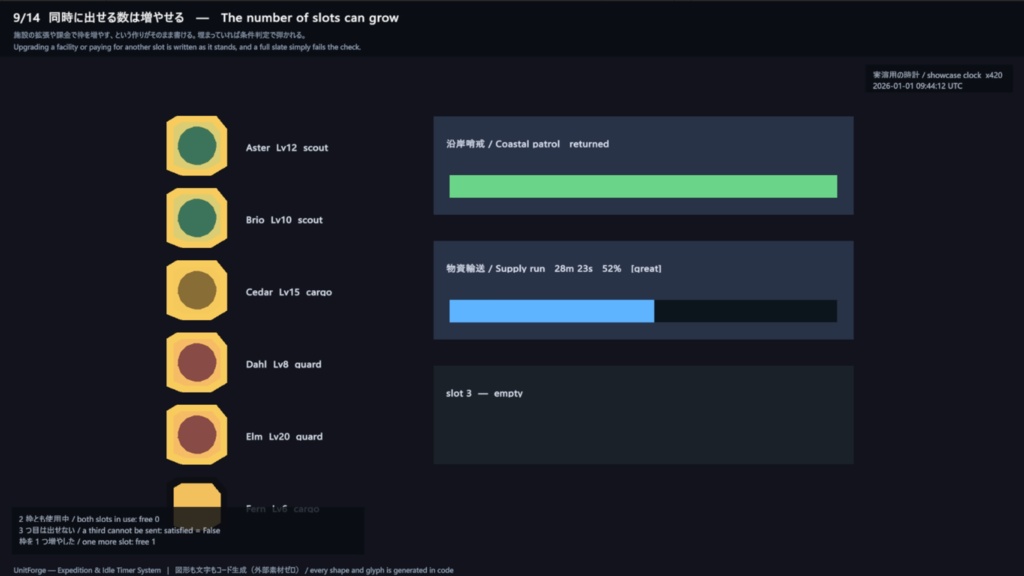Screen dimensions: 1024x576
Task: Click the 'Elm Lv20 guard' label
Action: pos(284,436)
